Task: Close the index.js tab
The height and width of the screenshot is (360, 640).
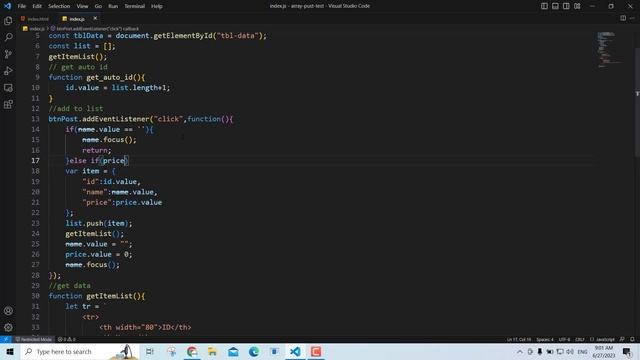Action: click(x=95, y=18)
